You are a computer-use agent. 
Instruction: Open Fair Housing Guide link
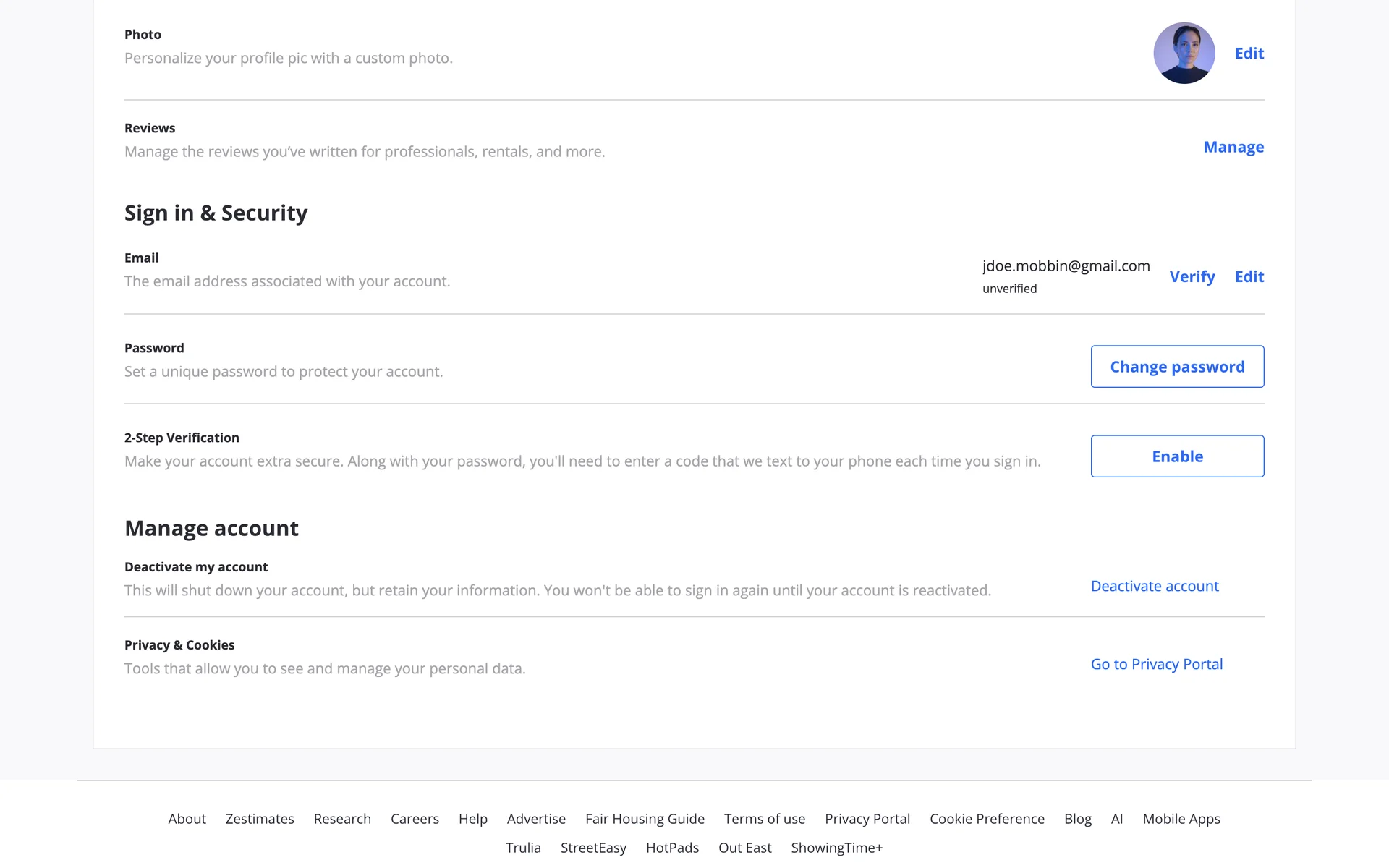[645, 819]
